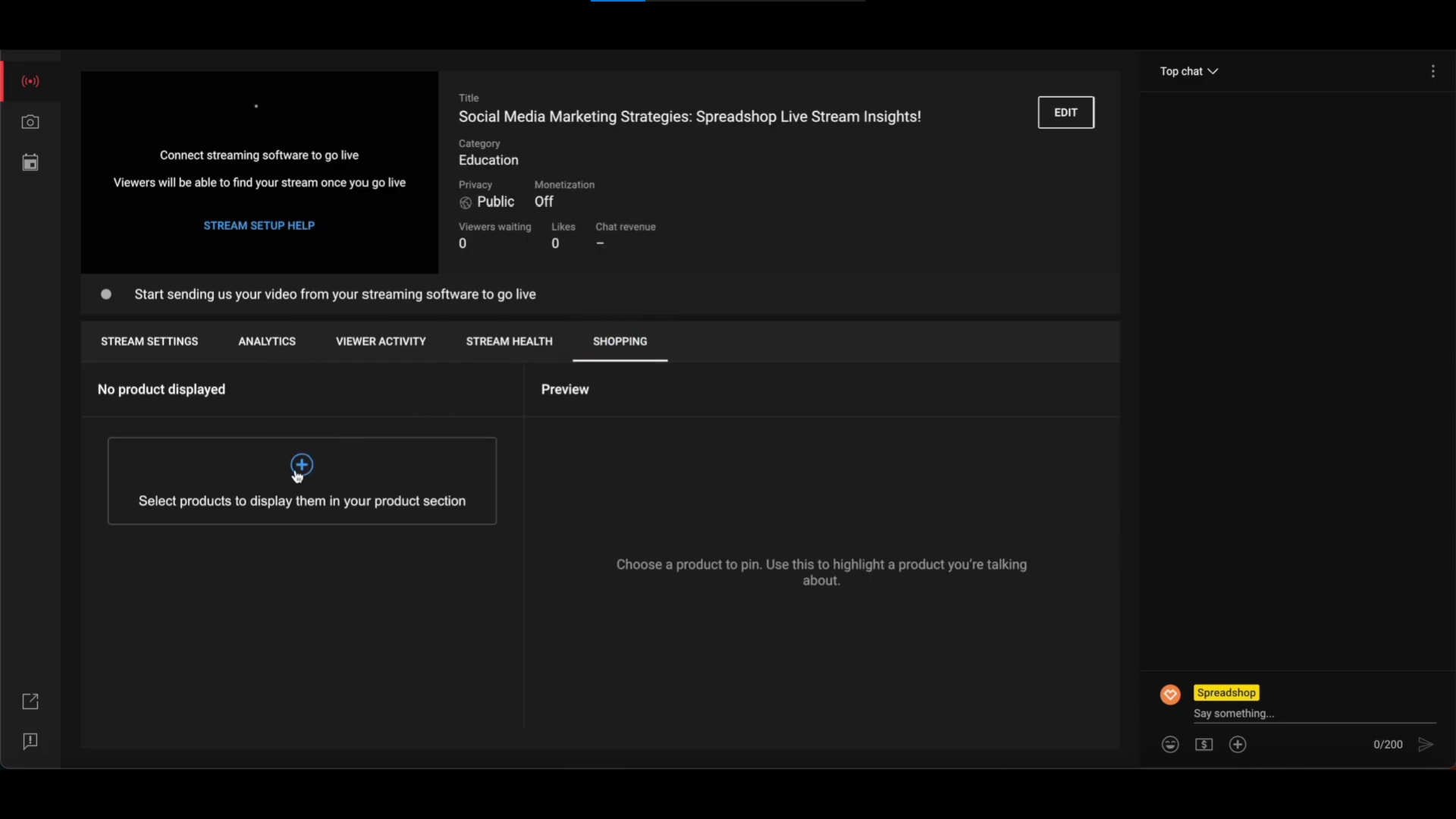Click the Spreadshop channel avatar in chat
The image size is (1456, 819).
[1170, 695]
